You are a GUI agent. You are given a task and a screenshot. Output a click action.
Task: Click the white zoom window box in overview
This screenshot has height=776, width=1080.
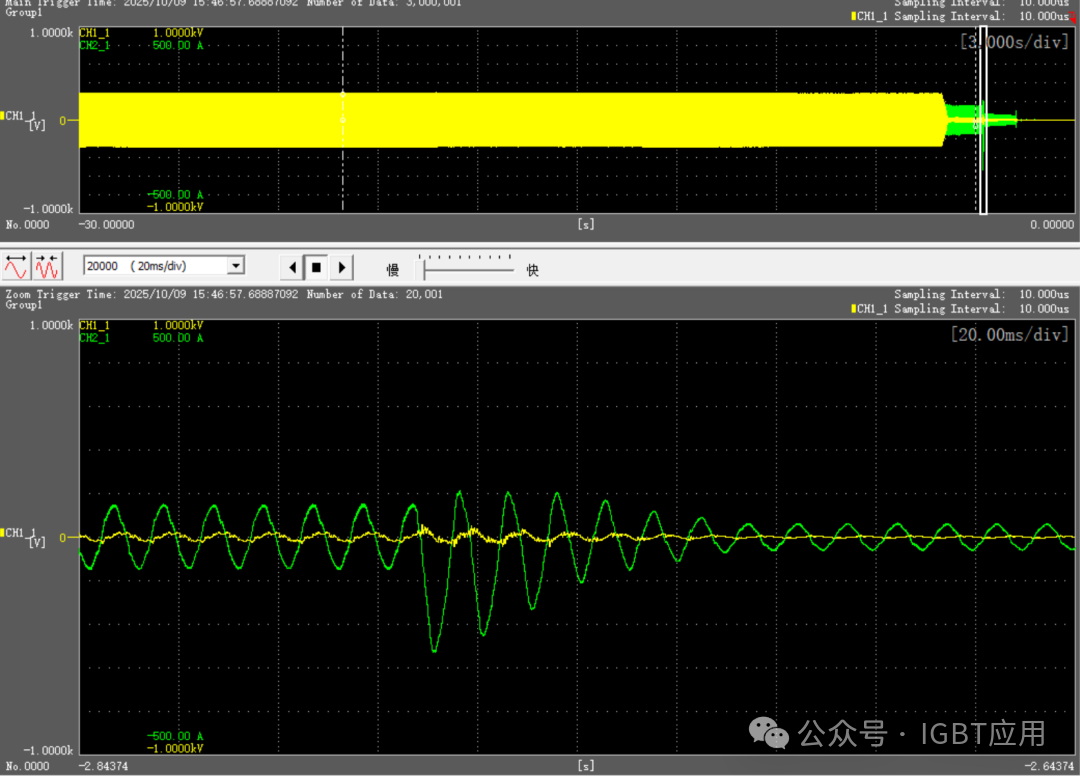984,120
